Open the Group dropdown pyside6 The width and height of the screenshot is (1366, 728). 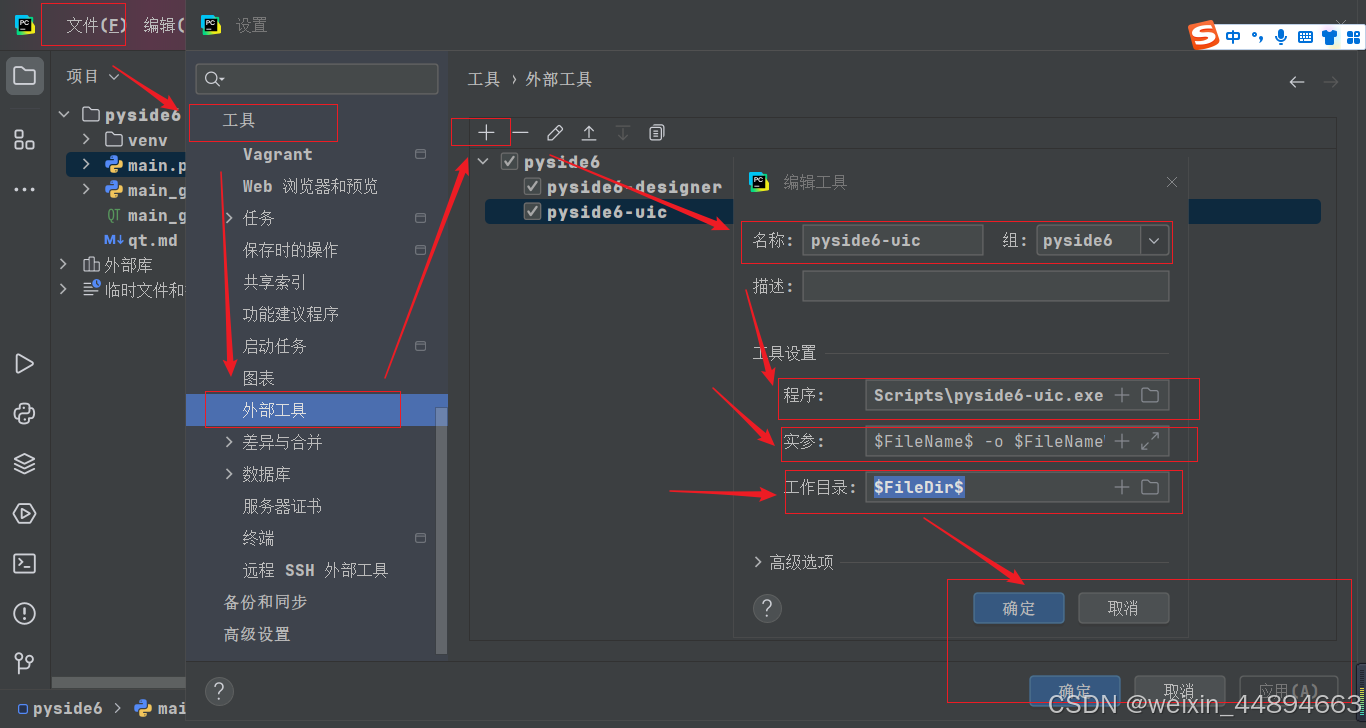[x=1155, y=240]
